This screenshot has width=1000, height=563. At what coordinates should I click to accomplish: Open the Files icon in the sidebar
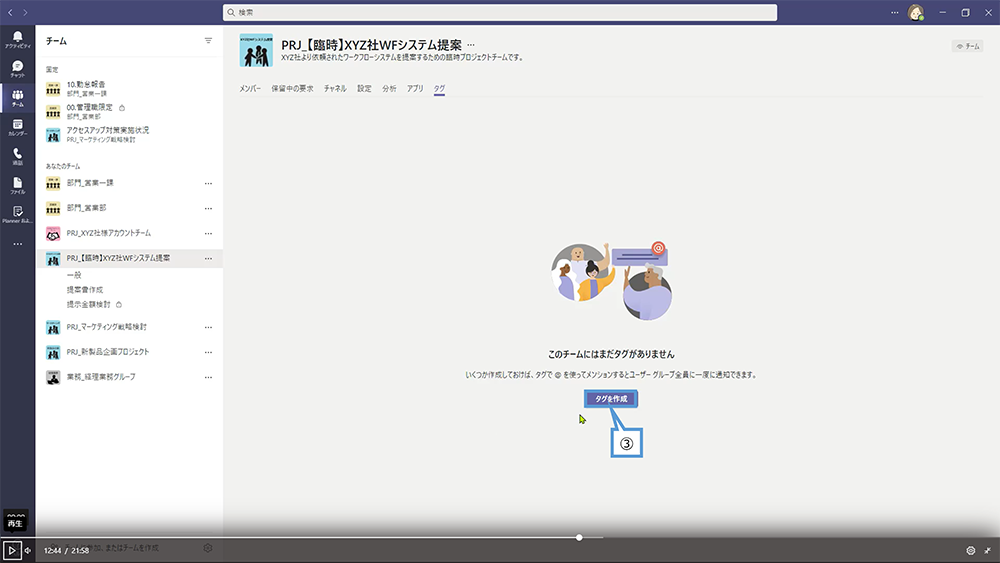pos(17,186)
